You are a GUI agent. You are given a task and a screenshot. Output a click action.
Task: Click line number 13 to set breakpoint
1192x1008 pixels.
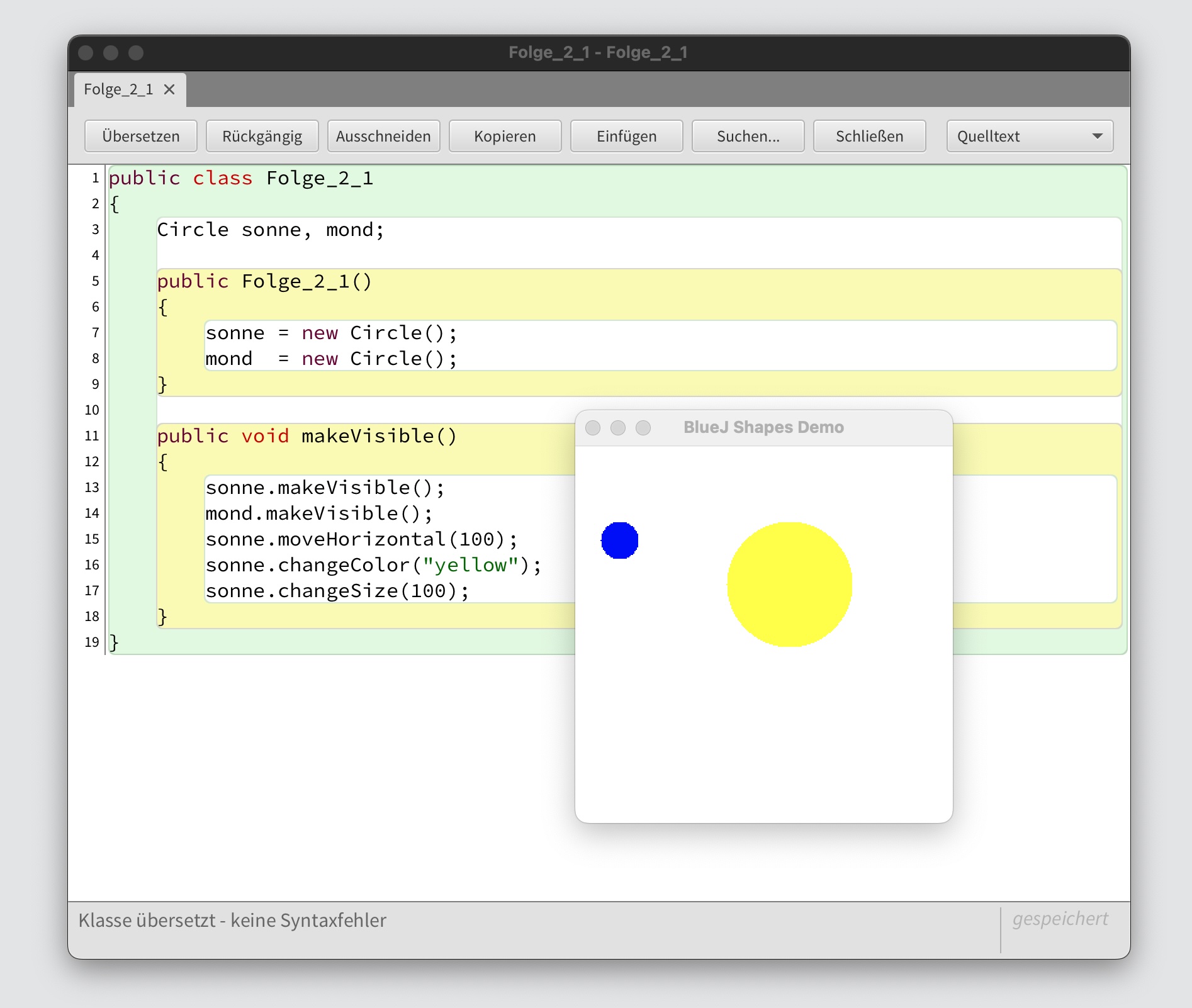92,487
